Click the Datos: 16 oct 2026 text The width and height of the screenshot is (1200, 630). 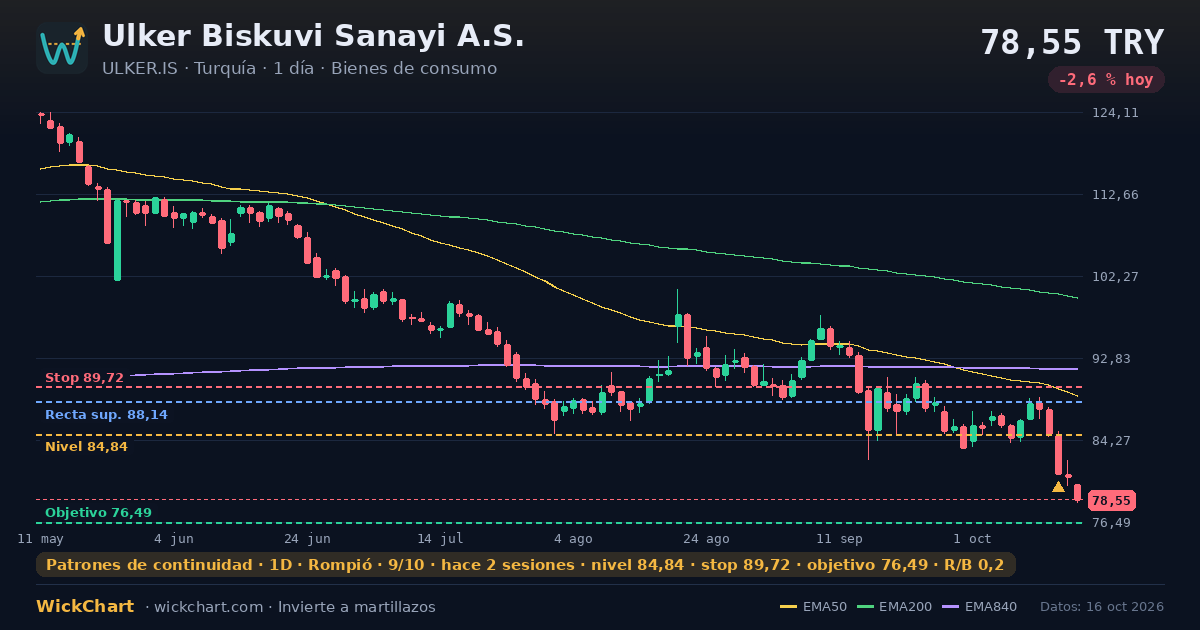pos(1102,607)
